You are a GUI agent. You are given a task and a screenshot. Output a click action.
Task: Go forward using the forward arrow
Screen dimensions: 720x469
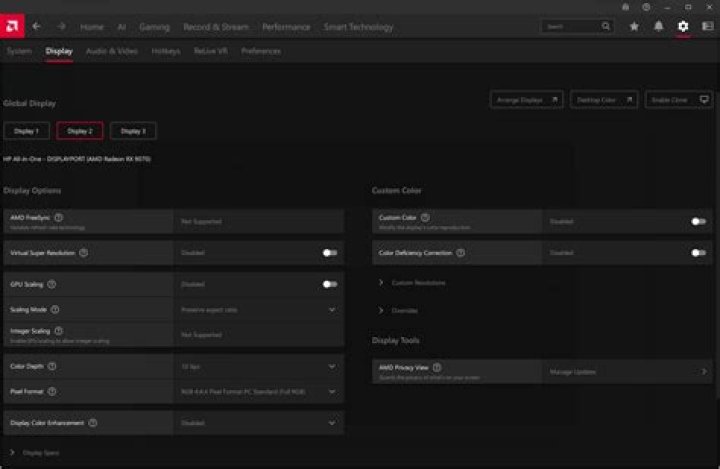[x=62, y=27]
